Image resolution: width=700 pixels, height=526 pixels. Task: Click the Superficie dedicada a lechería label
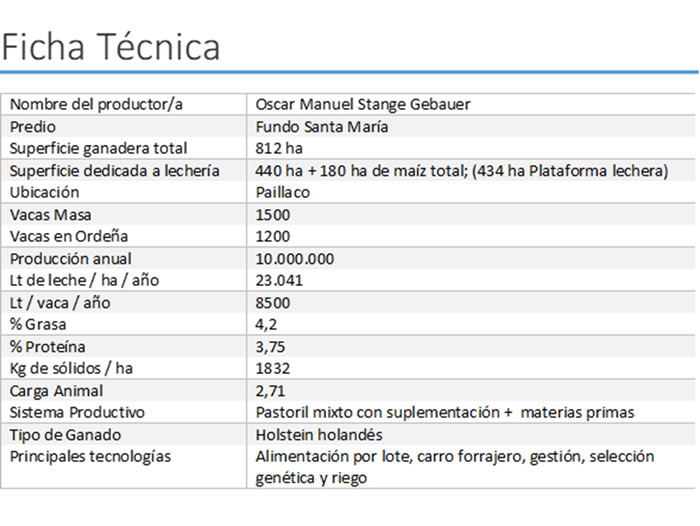(x=114, y=171)
